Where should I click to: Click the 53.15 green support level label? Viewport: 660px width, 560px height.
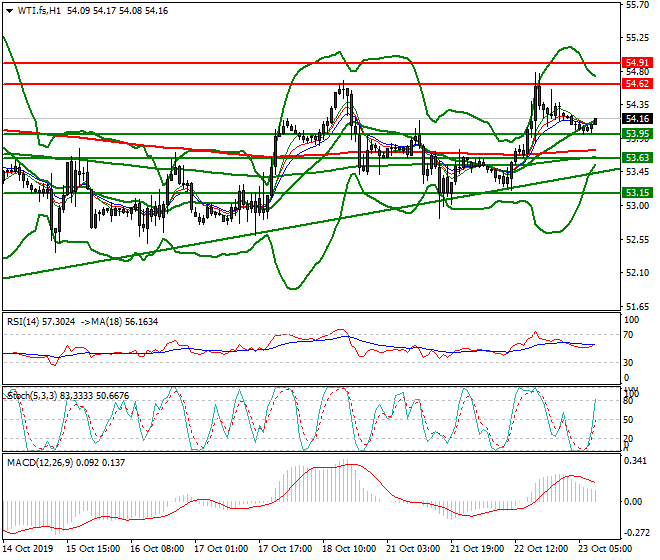(637, 193)
